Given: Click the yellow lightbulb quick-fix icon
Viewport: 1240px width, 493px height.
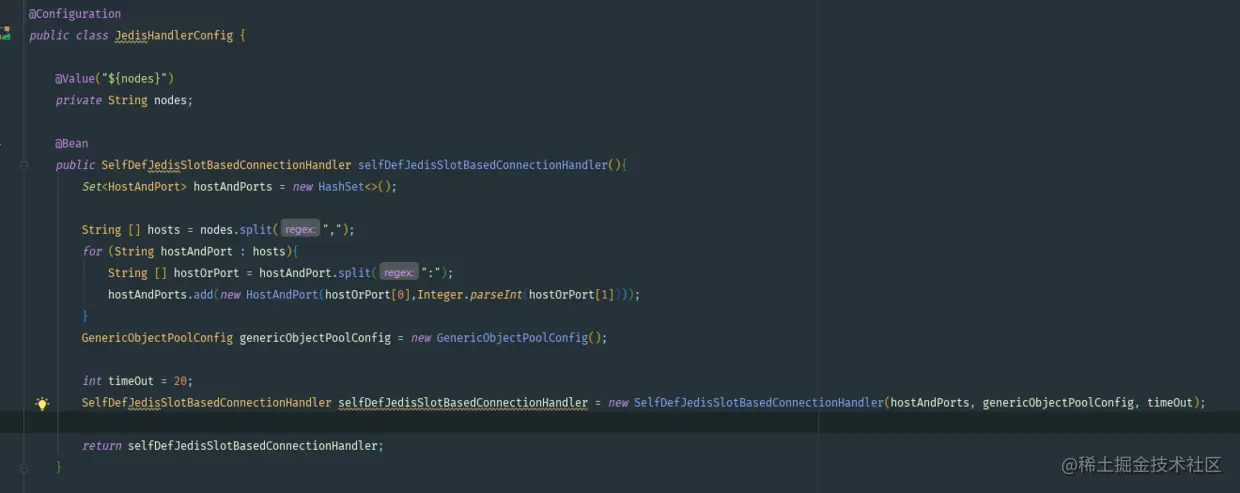Looking at the screenshot, I should click(x=42, y=404).
